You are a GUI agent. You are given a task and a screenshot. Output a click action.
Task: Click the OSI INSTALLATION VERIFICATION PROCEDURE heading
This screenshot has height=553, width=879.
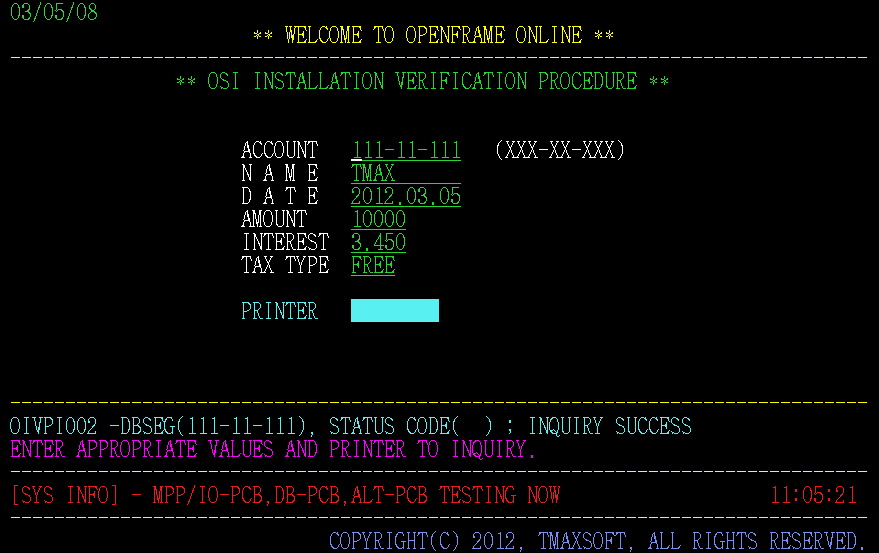(422, 82)
